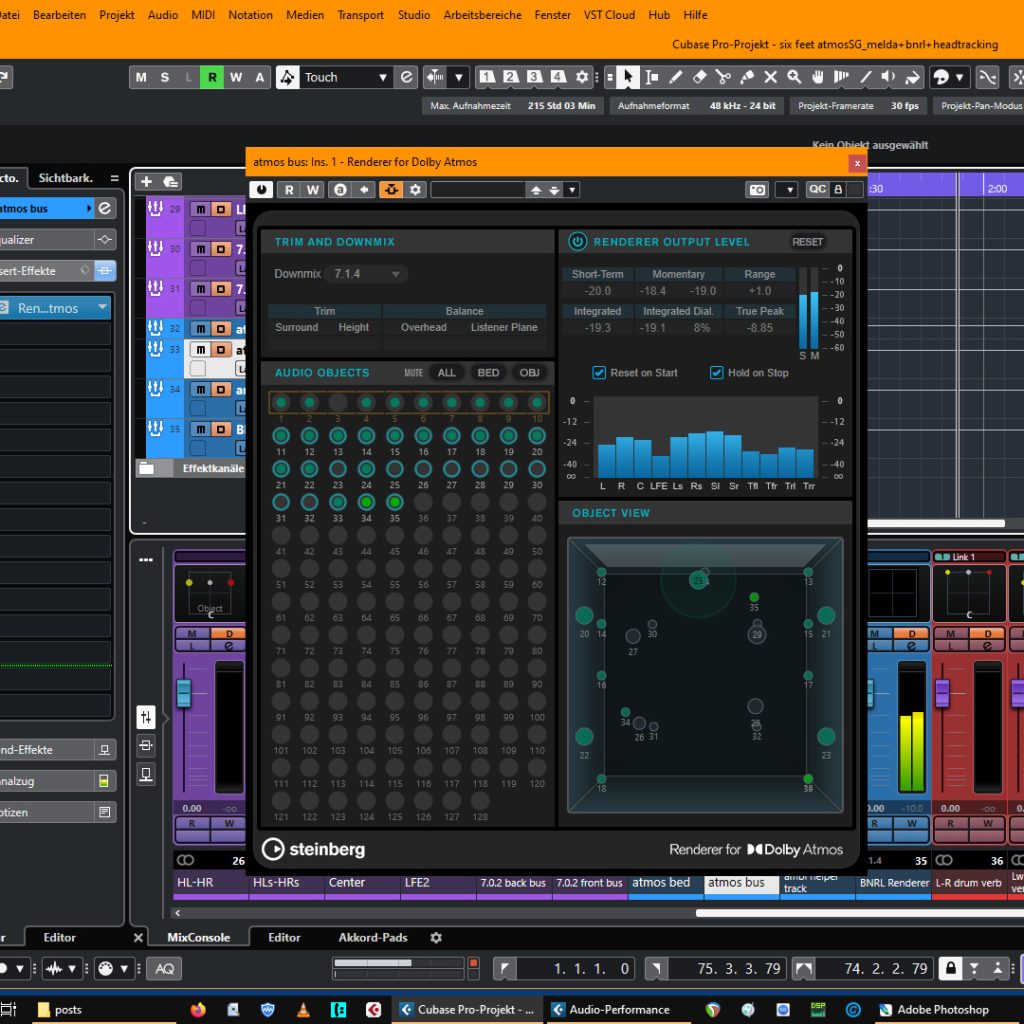Open Firefox from the taskbar
Image resolution: width=1024 pixels, height=1024 pixels.
coord(198,1010)
